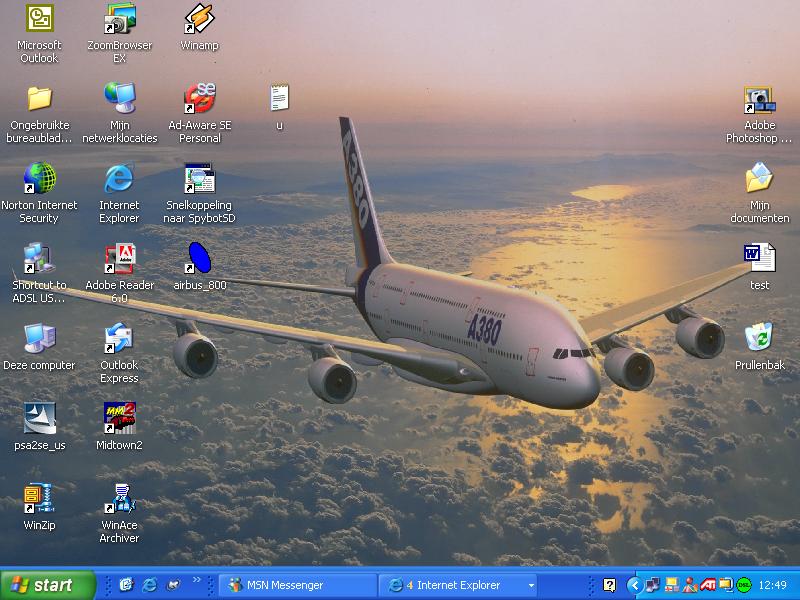Image resolution: width=800 pixels, height=600 pixels.
Task: Open the Mijn documenten folder
Action: 759,179
